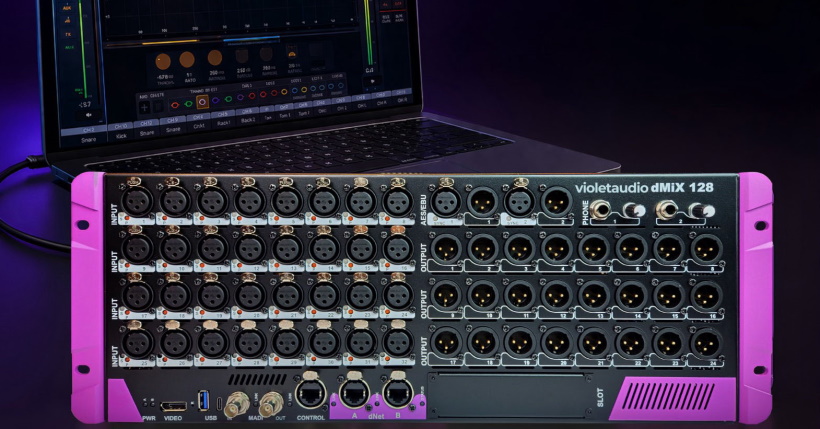
Task: Select the Back2 channel tab
Action: pyautogui.click(x=248, y=116)
